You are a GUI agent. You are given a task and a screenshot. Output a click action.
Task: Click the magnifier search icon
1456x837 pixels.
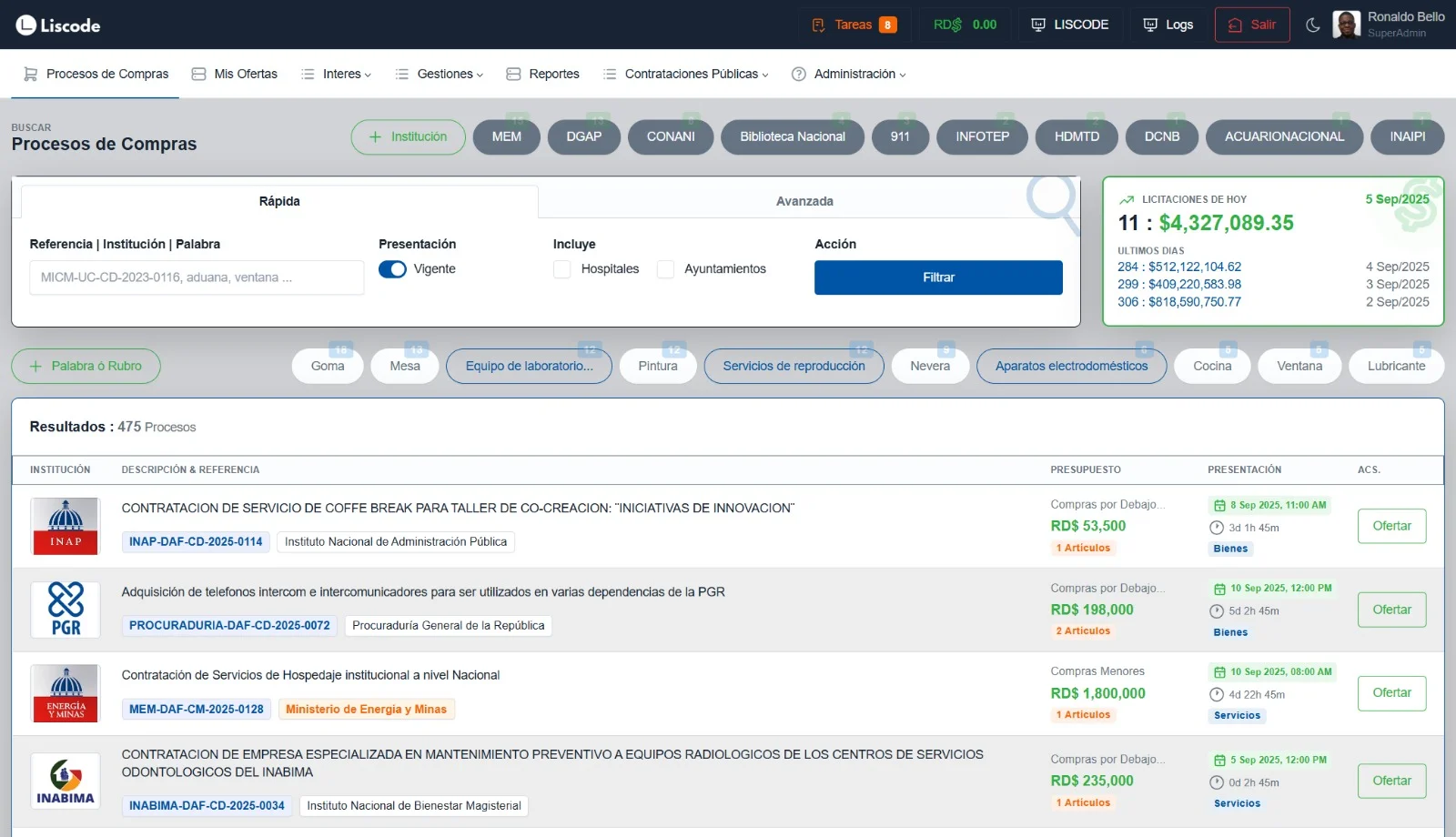pos(1052,205)
